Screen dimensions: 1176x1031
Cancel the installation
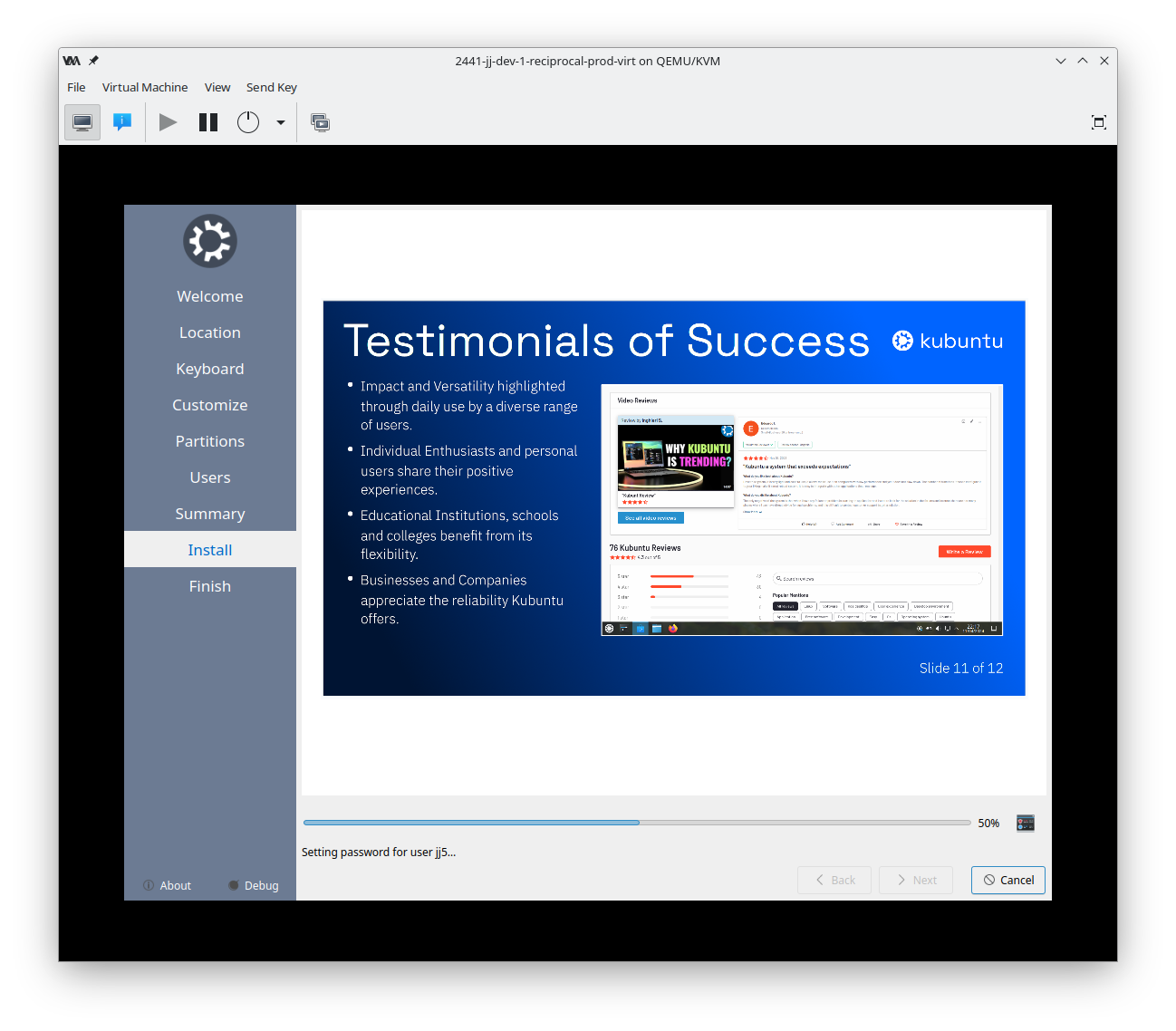tap(1008, 880)
